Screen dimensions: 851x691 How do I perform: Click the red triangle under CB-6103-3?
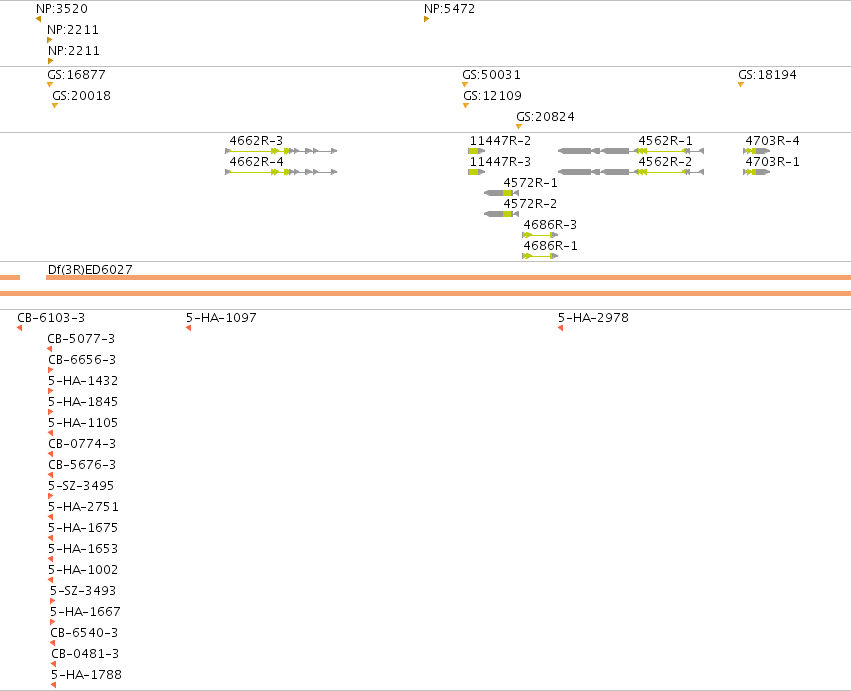coord(20,328)
